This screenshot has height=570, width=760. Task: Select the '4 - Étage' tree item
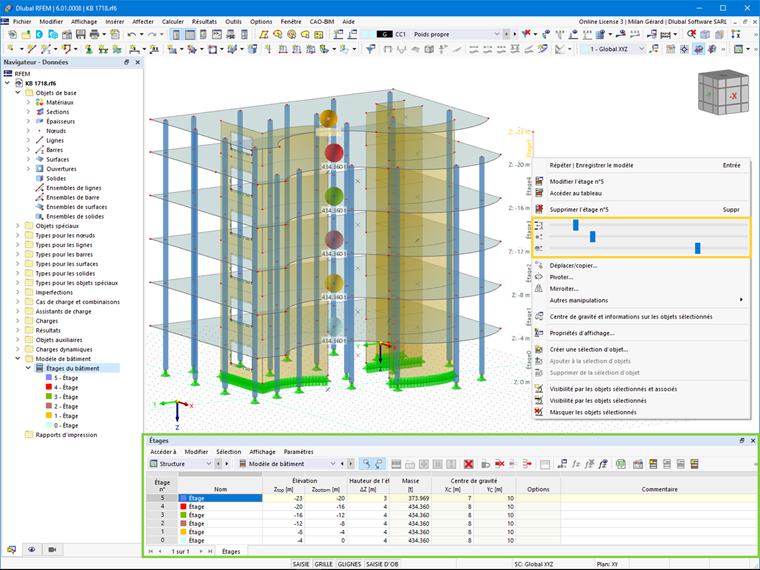click(x=66, y=387)
